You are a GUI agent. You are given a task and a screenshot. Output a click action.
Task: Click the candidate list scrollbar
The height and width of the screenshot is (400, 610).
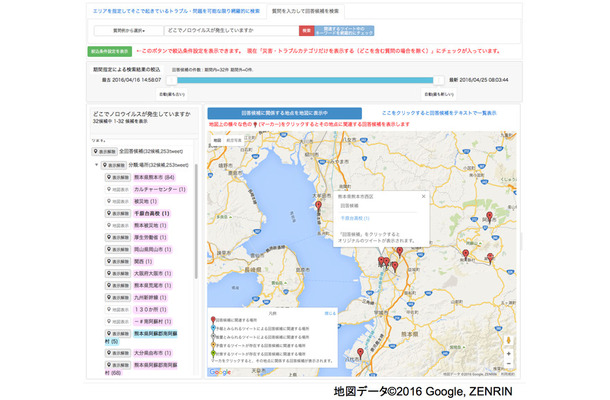[x=196, y=221]
